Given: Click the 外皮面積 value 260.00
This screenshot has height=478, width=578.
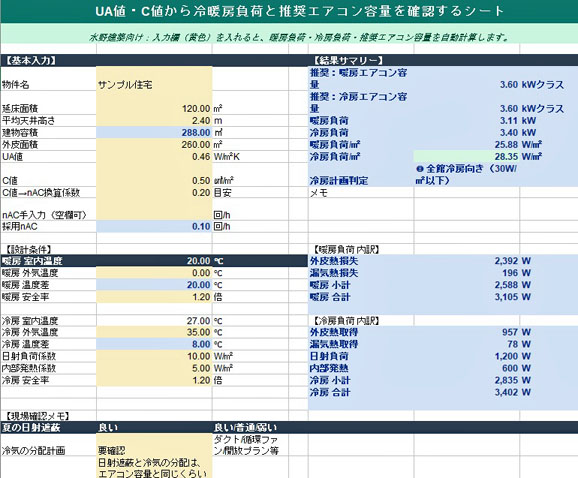Looking at the screenshot, I should point(154,144).
